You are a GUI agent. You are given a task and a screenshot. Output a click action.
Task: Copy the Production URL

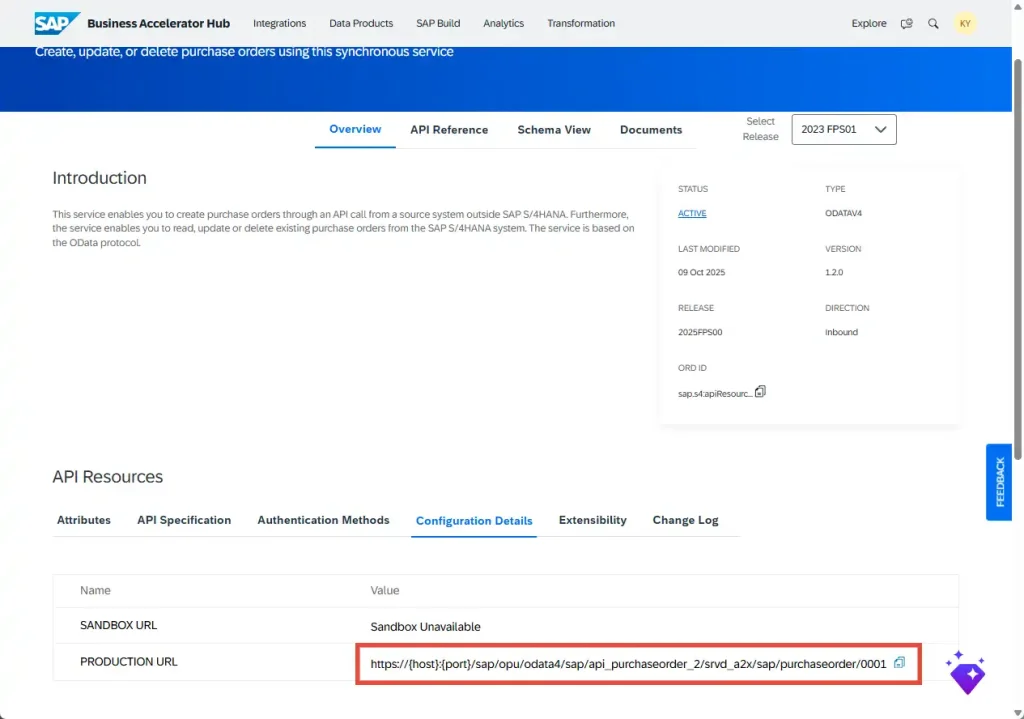pos(900,662)
